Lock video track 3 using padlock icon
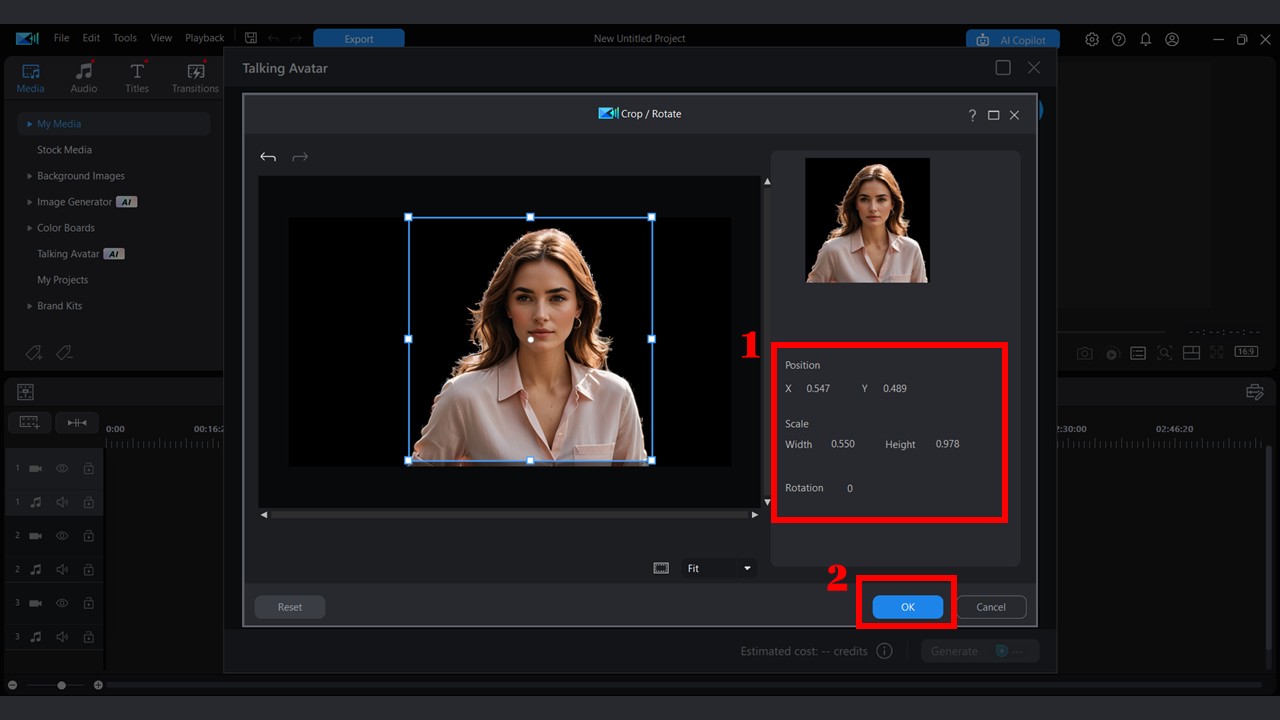This screenshot has height=720, width=1280. tap(88, 603)
